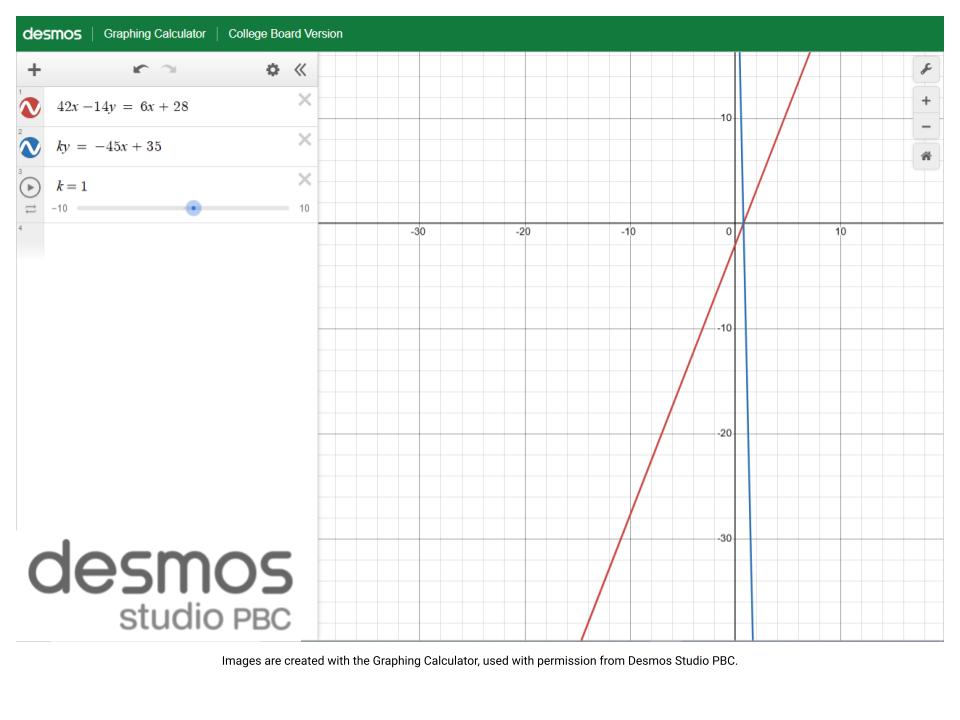960x720 pixels.
Task: Open graph settings wrench
Action: pos(926,69)
